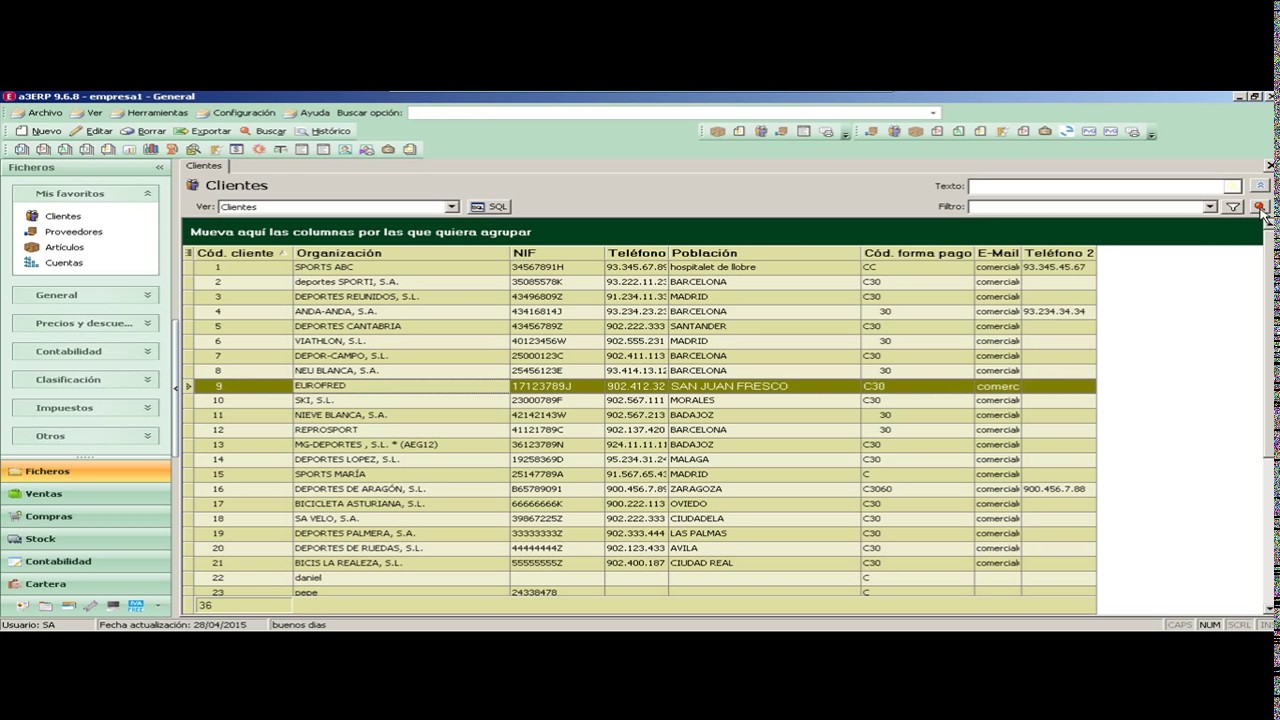Switch to the Ficheros module

pos(86,471)
